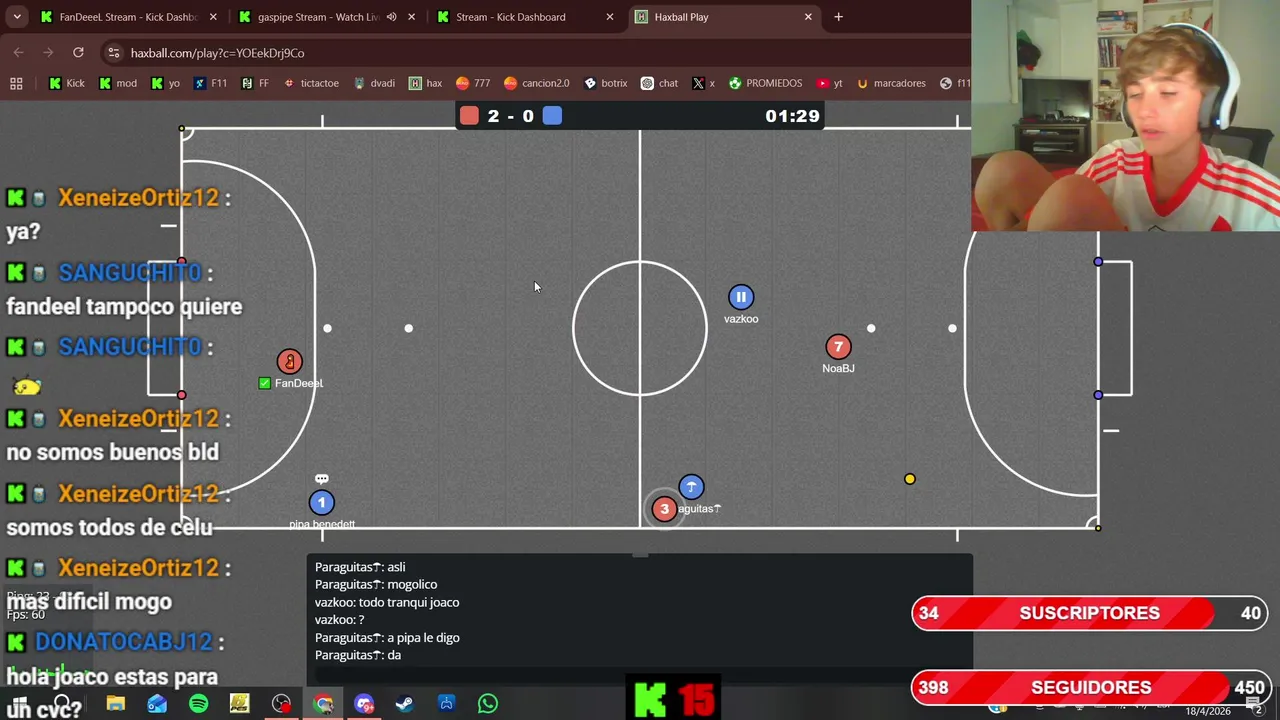Click the game chat input field

pyautogui.click(x=640, y=677)
